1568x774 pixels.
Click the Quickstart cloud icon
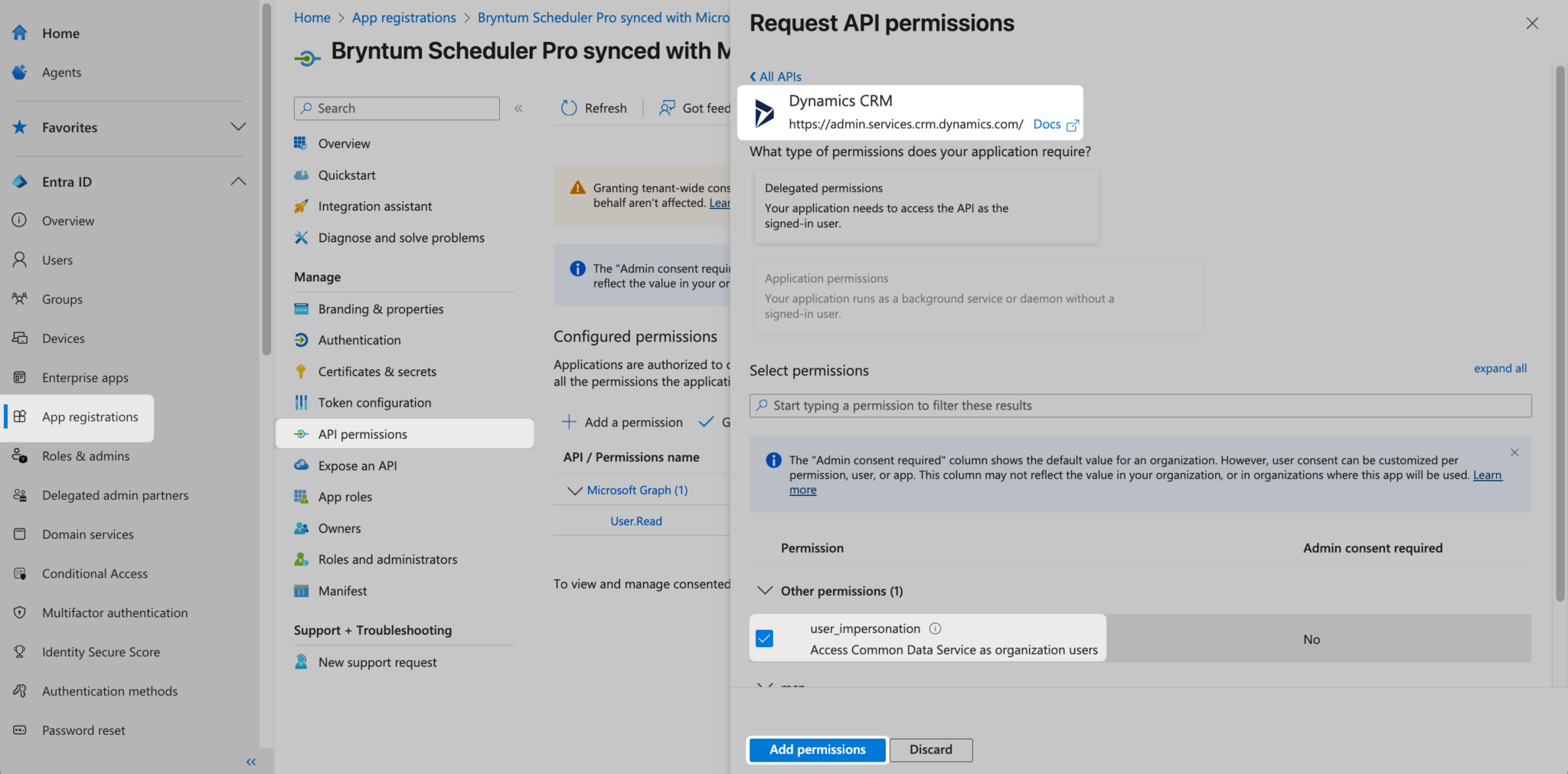301,175
